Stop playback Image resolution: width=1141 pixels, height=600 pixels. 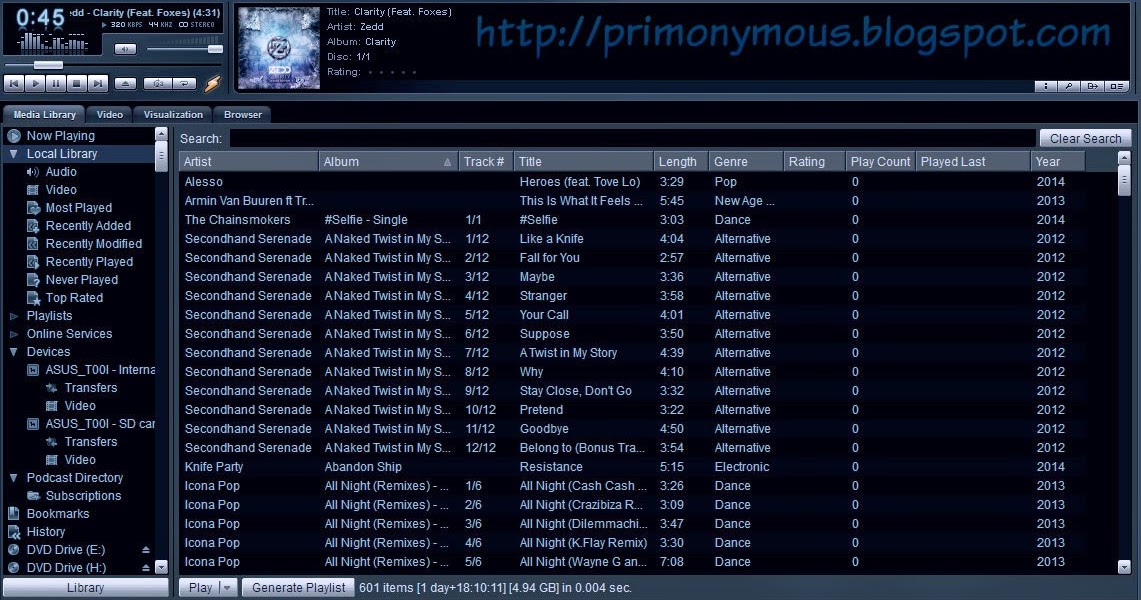[x=77, y=84]
